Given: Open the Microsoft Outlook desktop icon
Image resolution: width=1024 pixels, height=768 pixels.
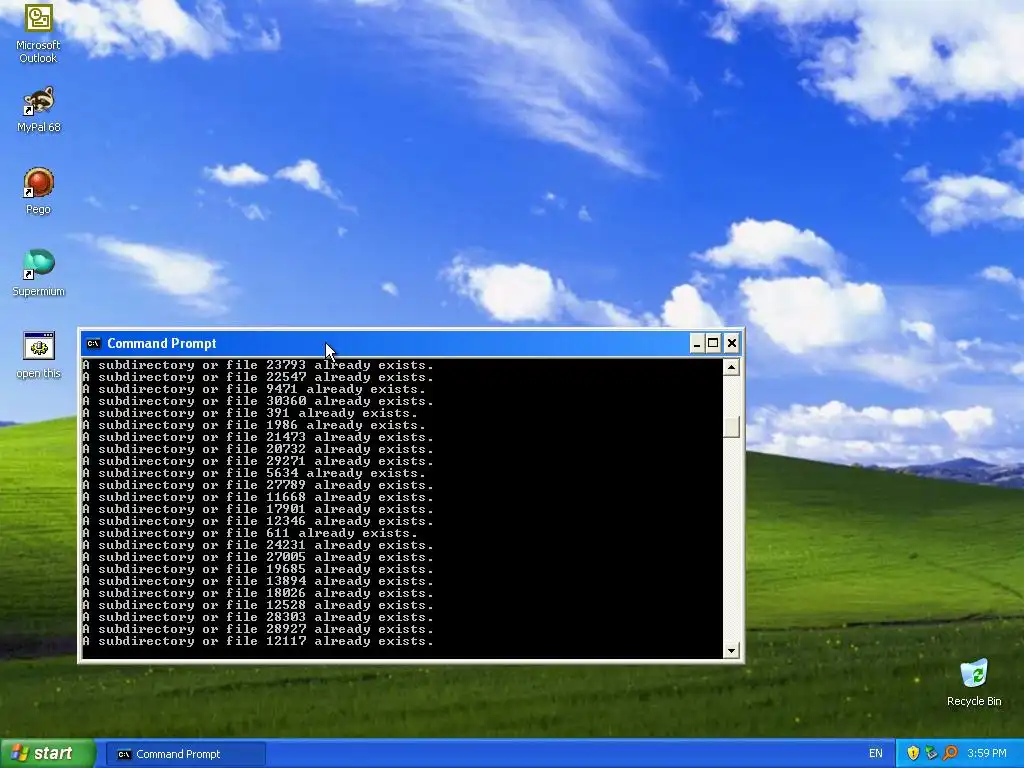Looking at the screenshot, I should pyautogui.click(x=38, y=33).
